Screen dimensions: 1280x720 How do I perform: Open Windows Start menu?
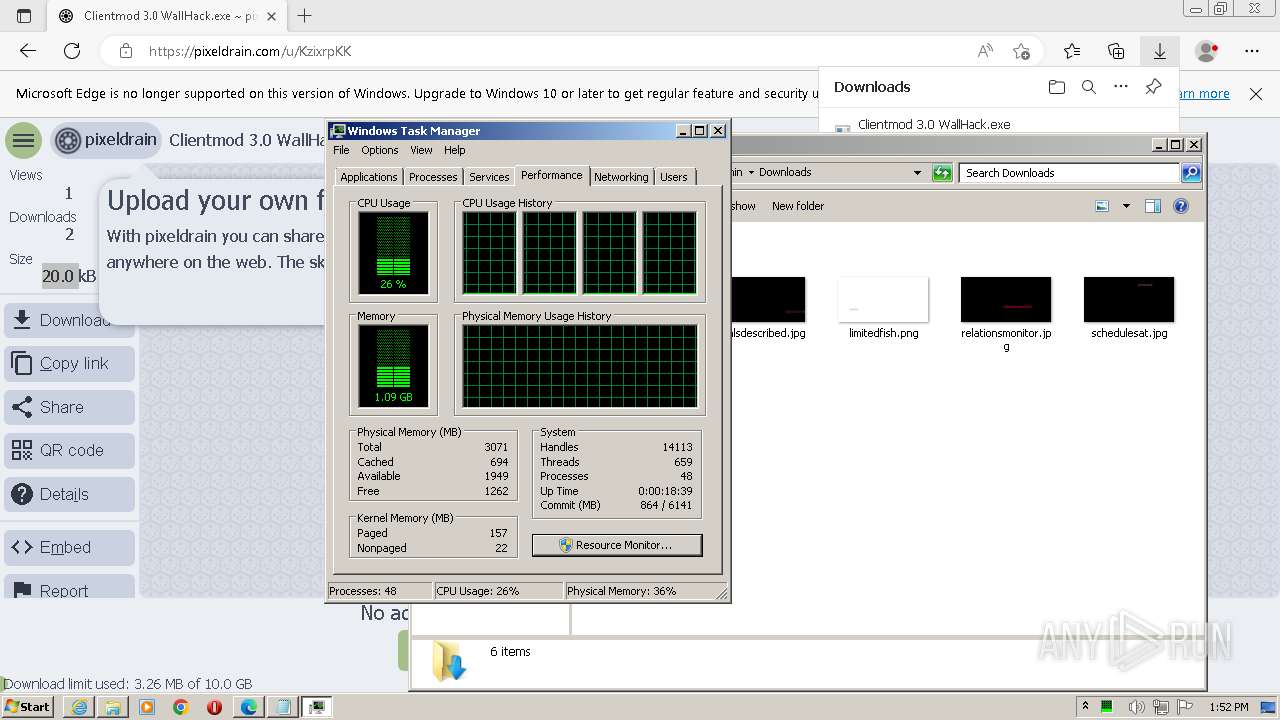coord(28,706)
